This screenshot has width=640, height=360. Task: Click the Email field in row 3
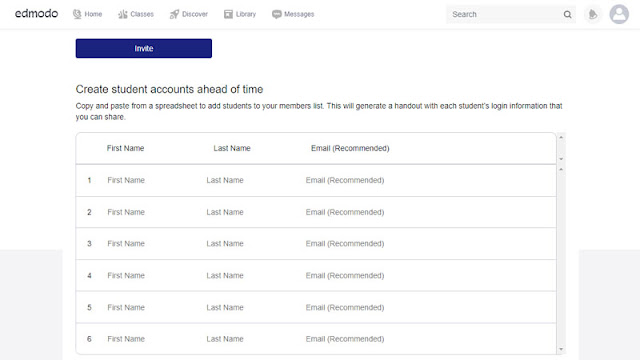(427, 244)
